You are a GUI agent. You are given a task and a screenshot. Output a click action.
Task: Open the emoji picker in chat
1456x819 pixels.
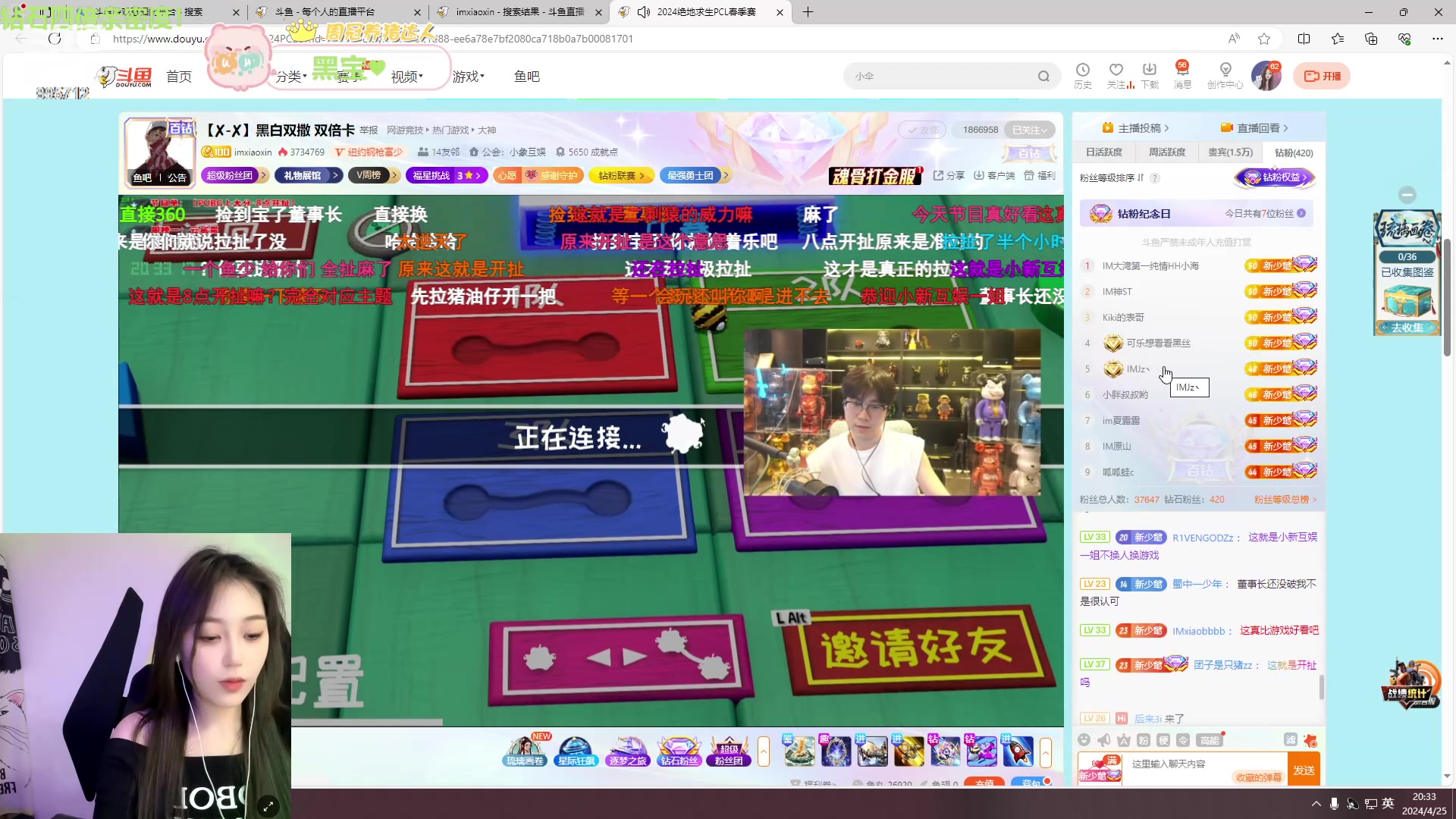[1084, 740]
